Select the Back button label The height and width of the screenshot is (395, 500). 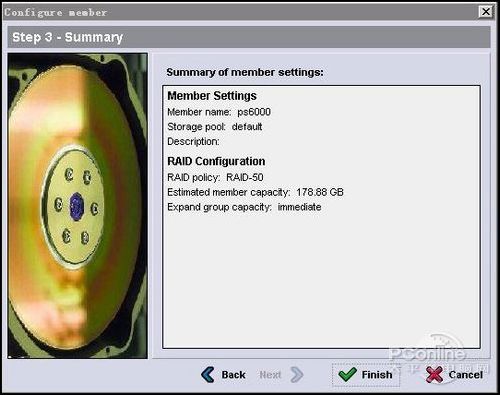pos(233,375)
